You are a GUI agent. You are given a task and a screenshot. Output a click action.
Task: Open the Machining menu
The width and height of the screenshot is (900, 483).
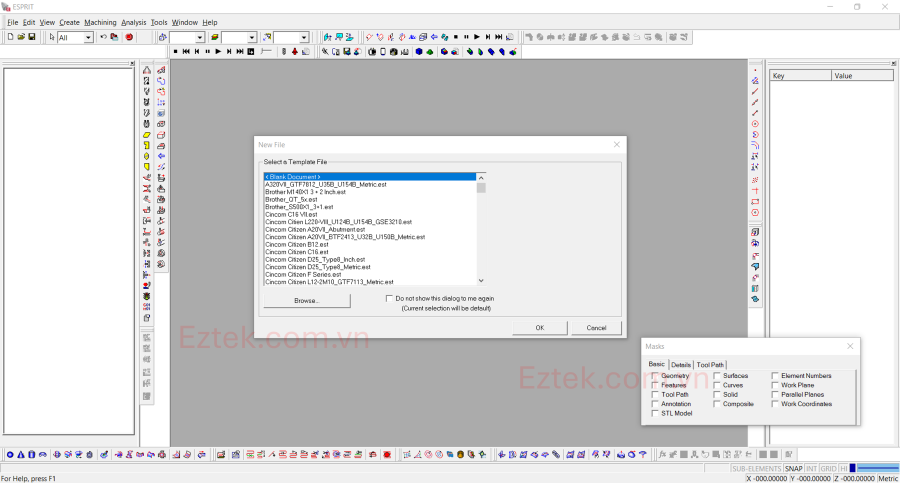100,22
